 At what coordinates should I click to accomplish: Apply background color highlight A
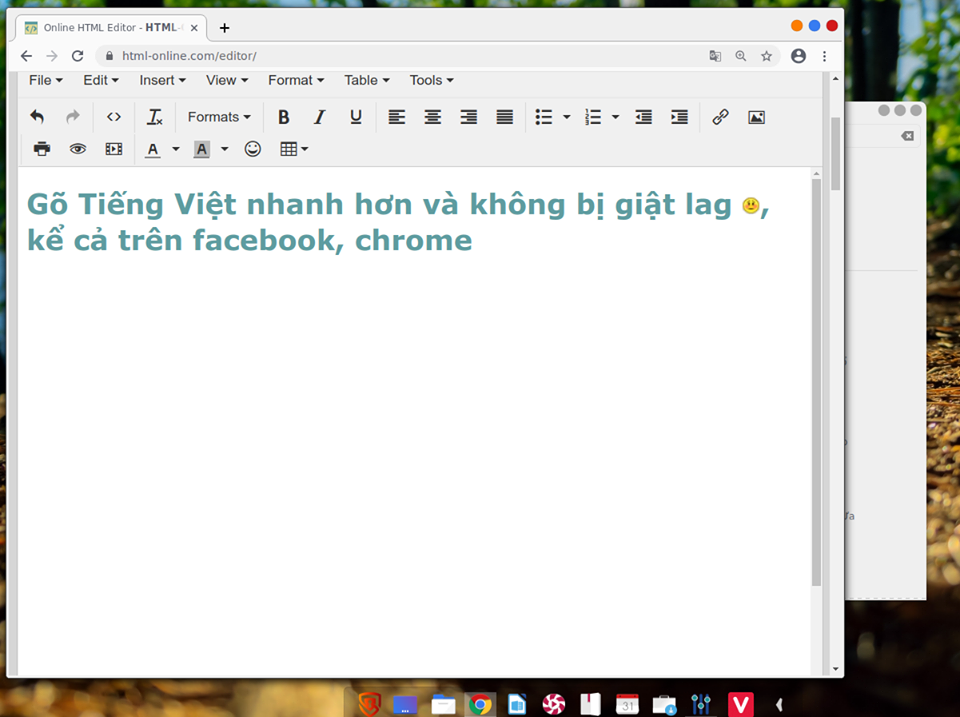click(x=201, y=149)
